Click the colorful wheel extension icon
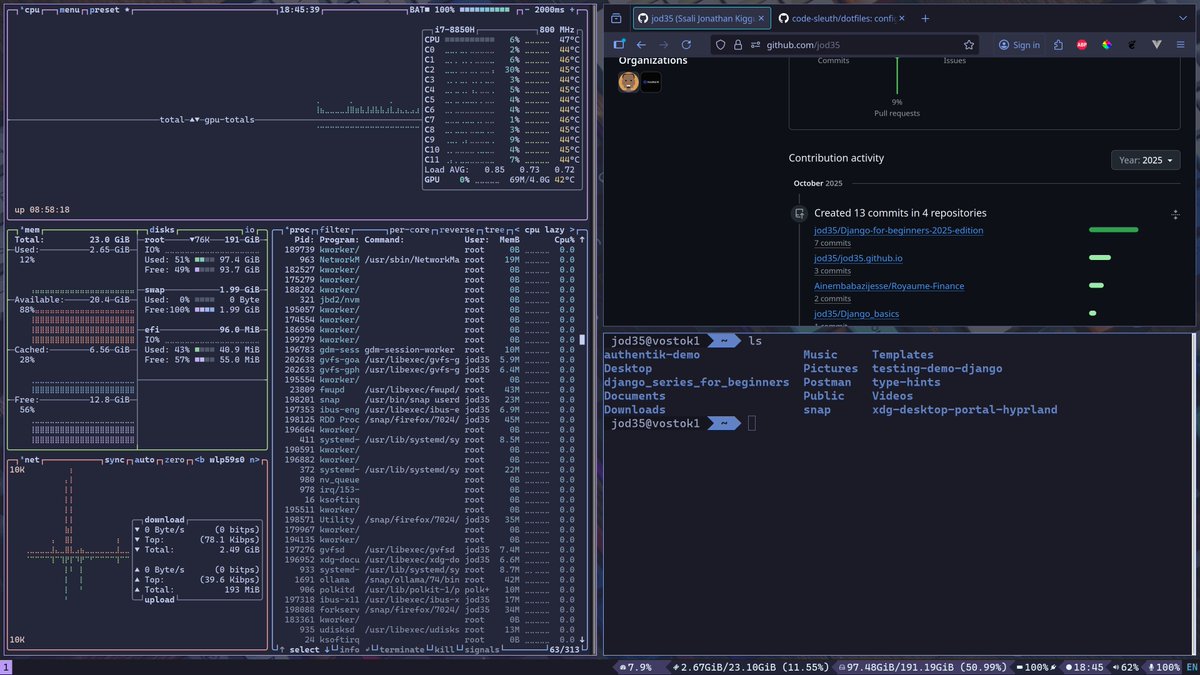 [x=1107, y=44]
